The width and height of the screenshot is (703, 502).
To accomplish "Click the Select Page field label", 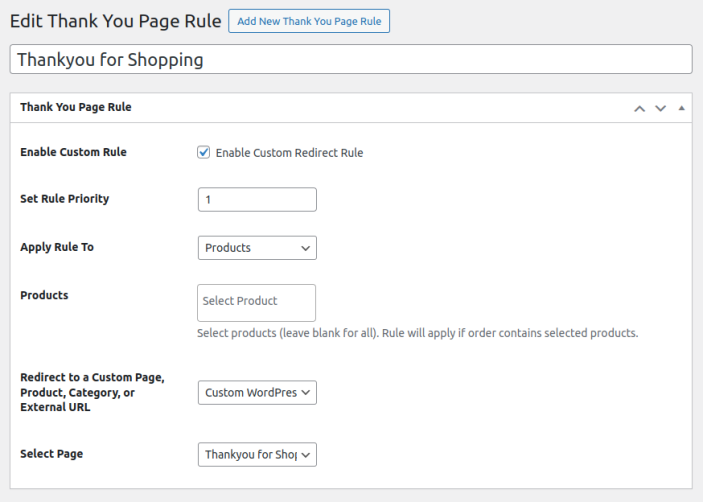I will coord(52,453).
